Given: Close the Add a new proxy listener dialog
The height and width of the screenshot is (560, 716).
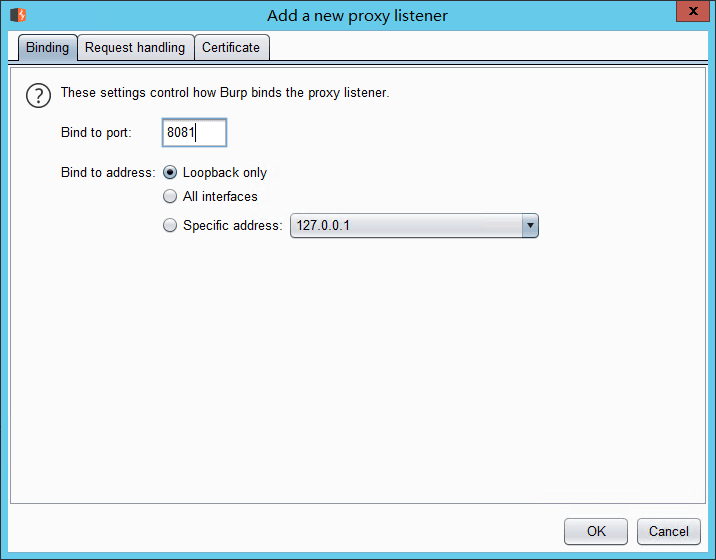Looking at the screenshot, I should pyautogui.click(x=693, y=11).
